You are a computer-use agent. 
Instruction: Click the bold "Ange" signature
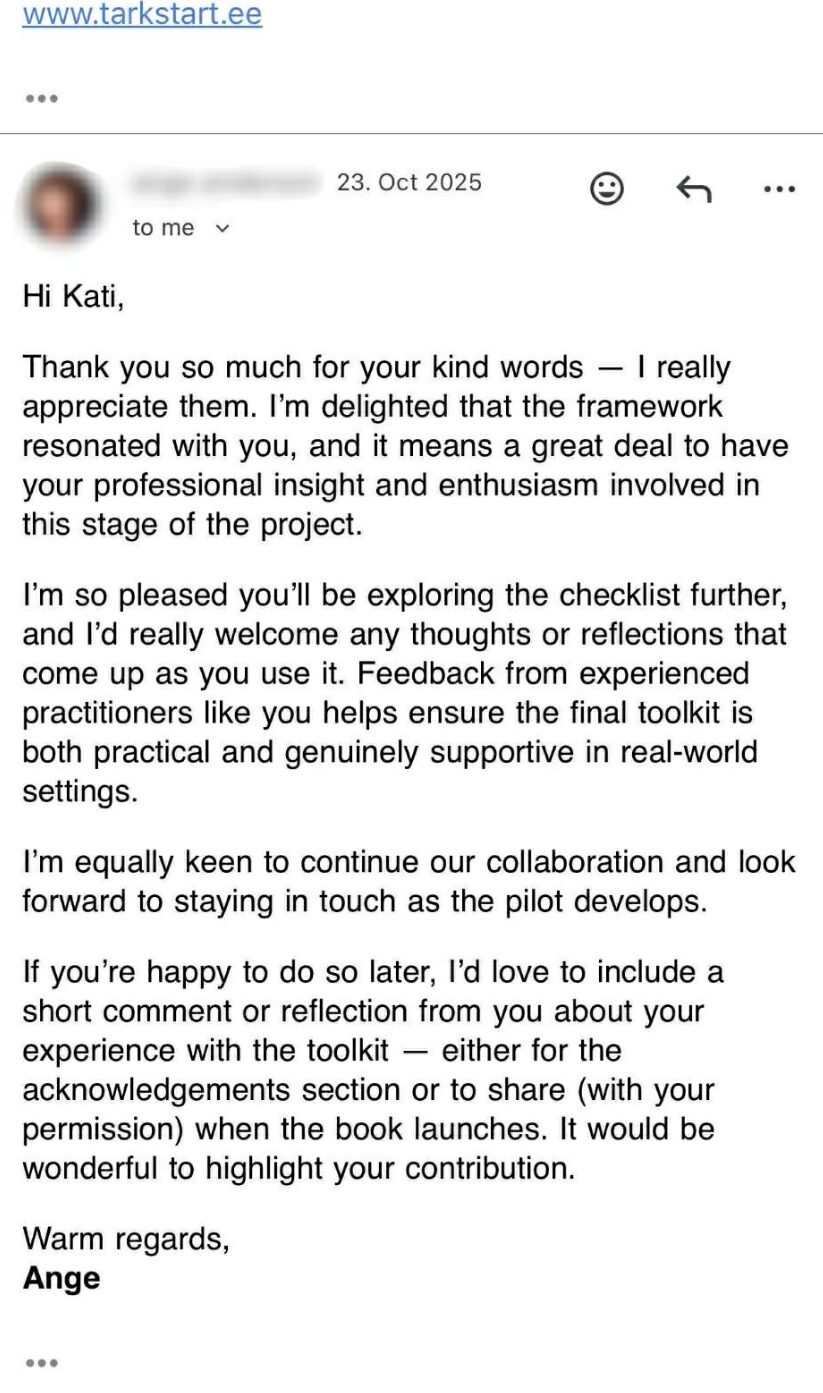62,1278
